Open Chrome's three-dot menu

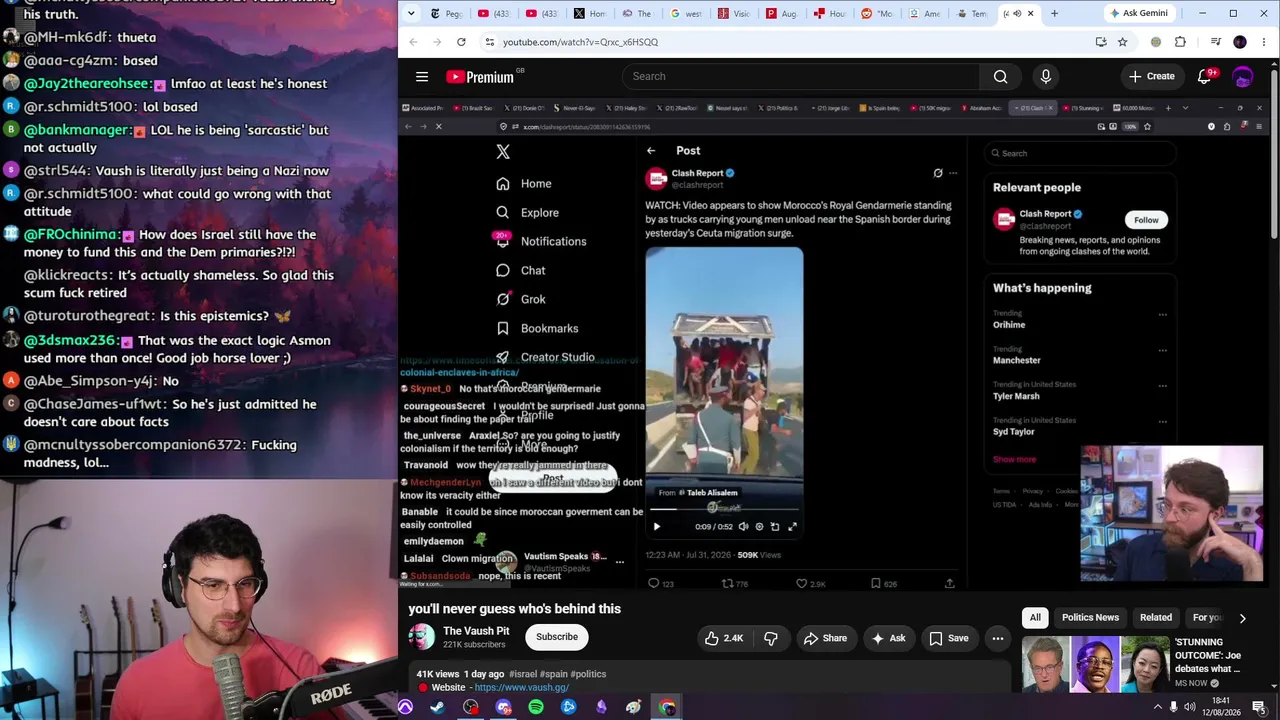[1264, 42]
